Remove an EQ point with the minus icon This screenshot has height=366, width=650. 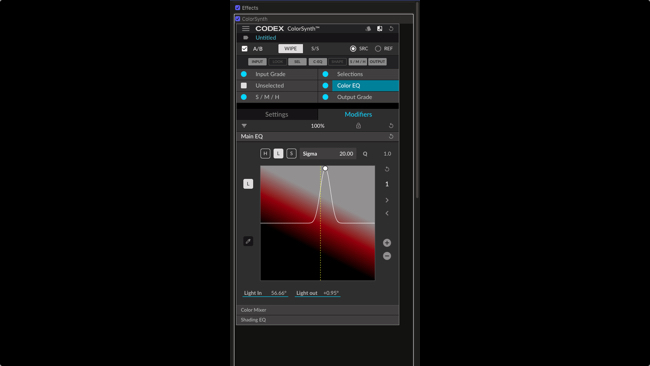[x=387, y=256]
